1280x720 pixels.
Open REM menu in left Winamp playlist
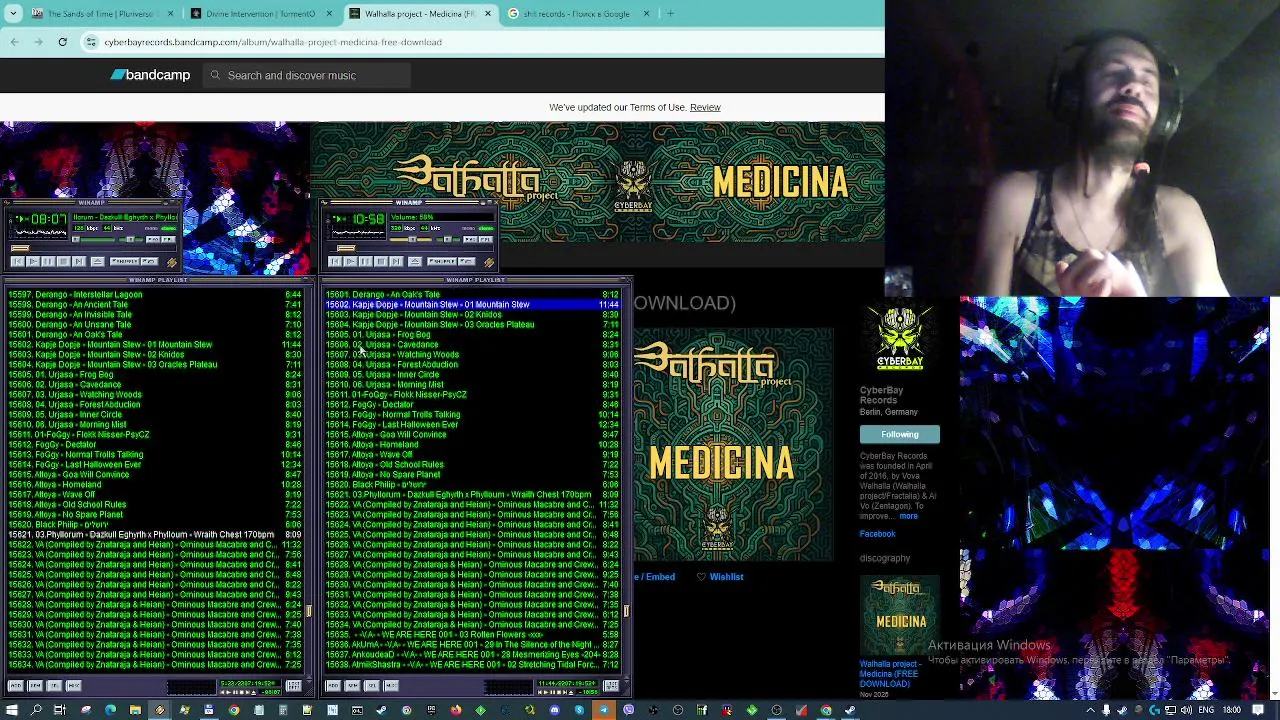(x=35, y=685)
